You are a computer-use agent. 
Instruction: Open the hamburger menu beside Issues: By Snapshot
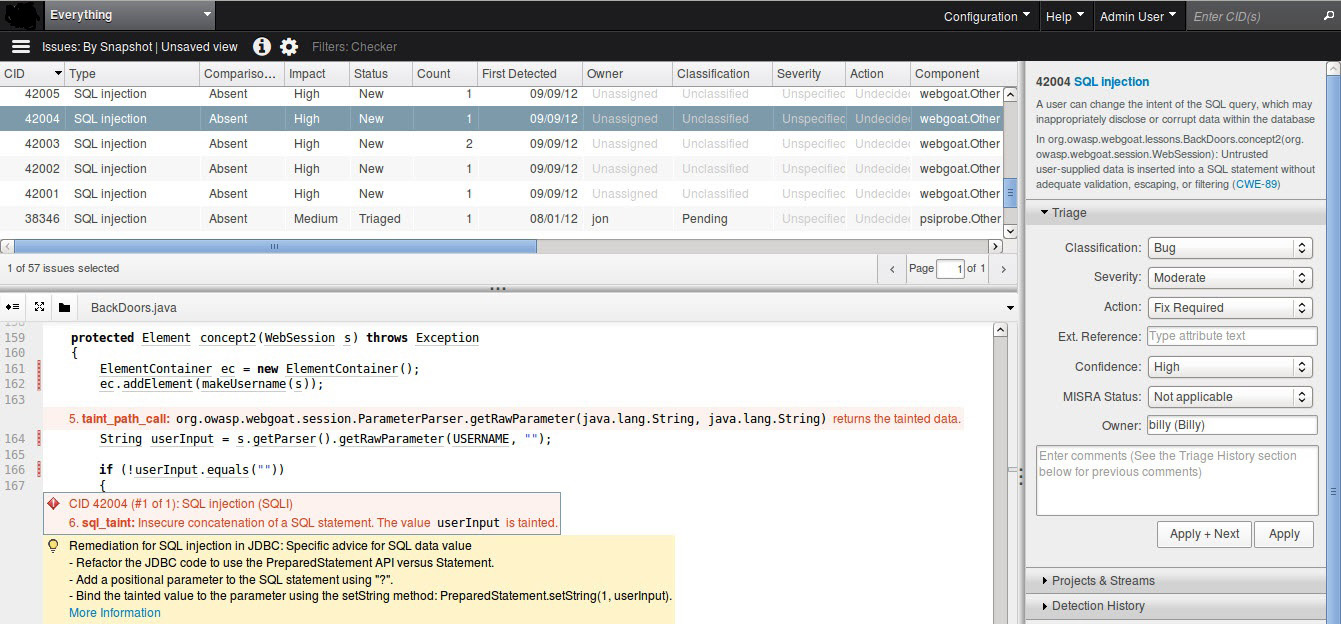20,46
